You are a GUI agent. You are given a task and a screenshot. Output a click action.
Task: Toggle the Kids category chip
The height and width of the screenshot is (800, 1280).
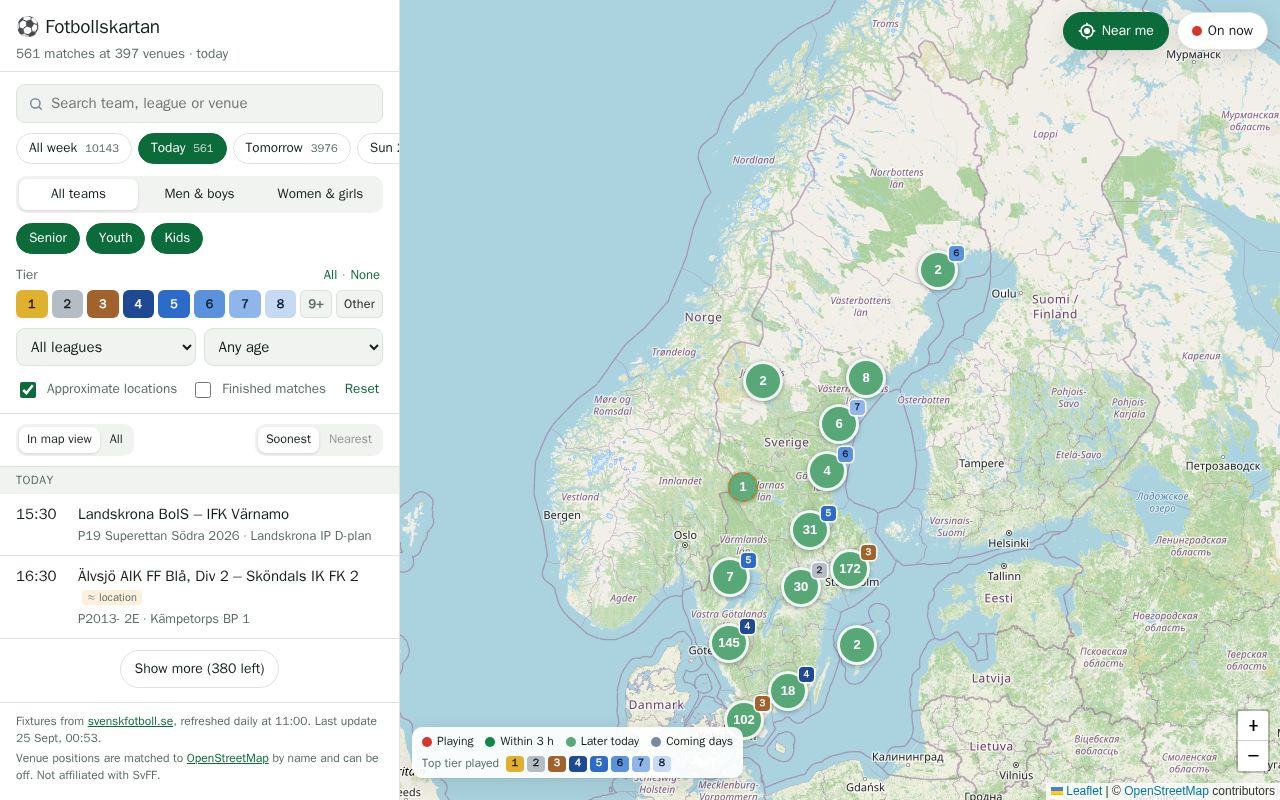tap(177, 238)
